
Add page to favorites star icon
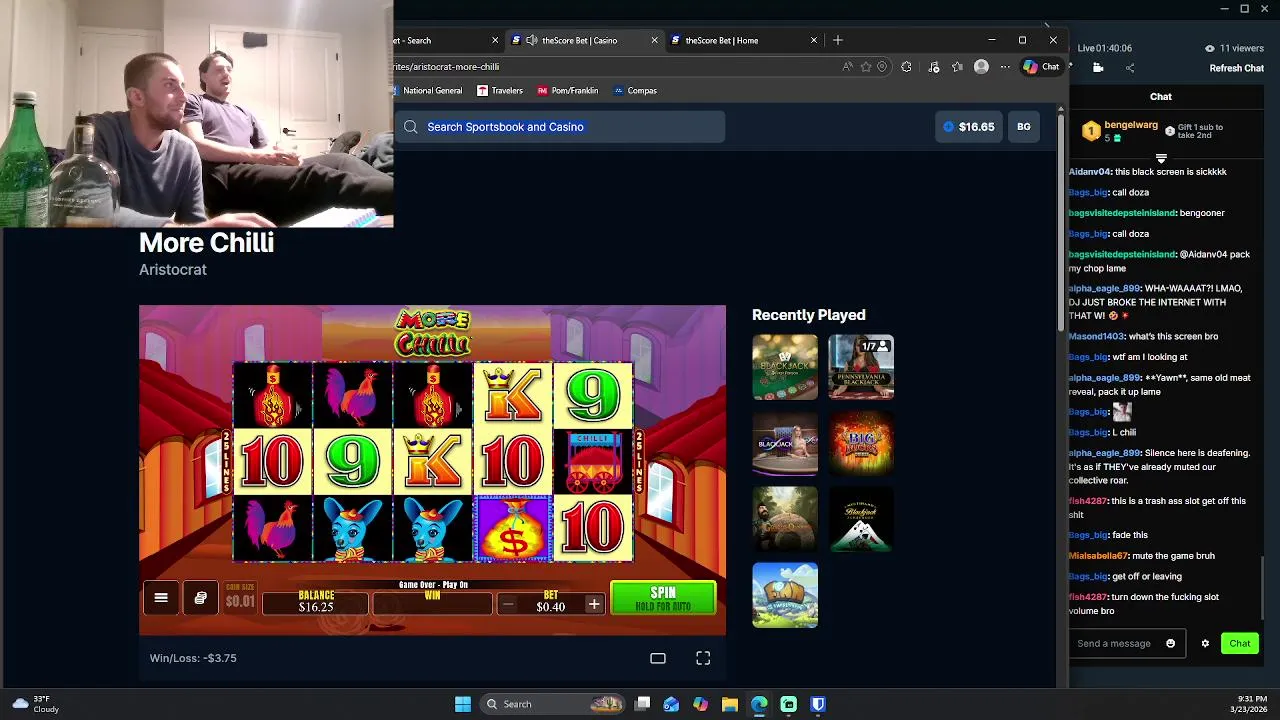point(866,67)
